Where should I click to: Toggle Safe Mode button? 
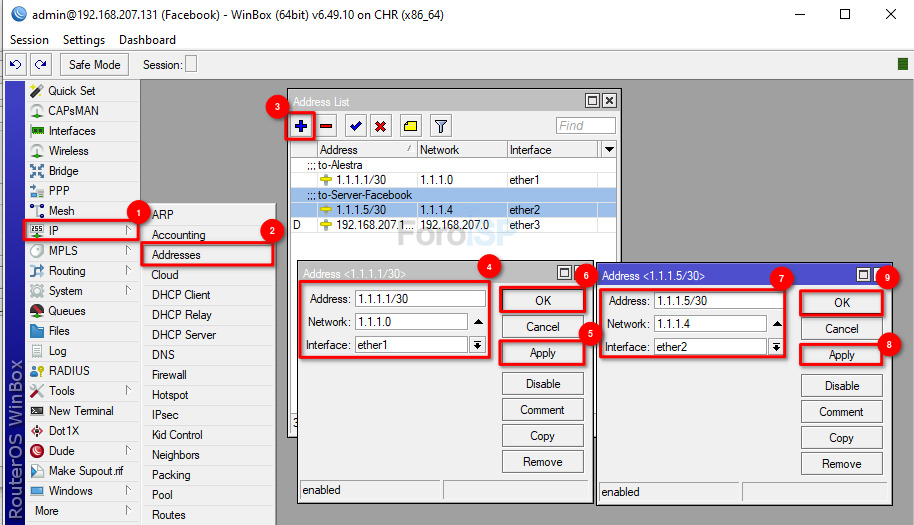click(x=94, y=65)
